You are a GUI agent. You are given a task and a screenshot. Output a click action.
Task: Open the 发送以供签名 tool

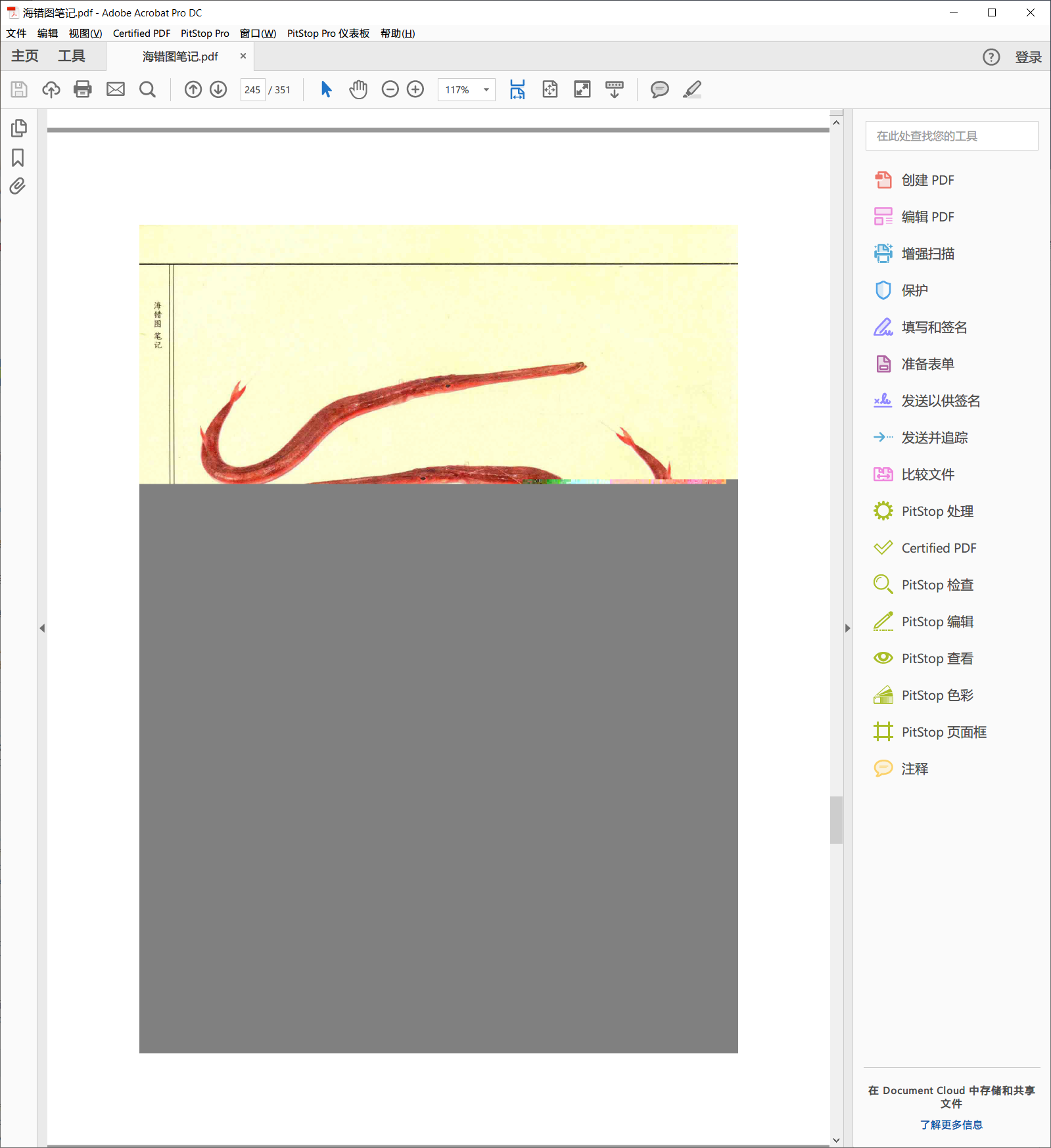(927, 401)
